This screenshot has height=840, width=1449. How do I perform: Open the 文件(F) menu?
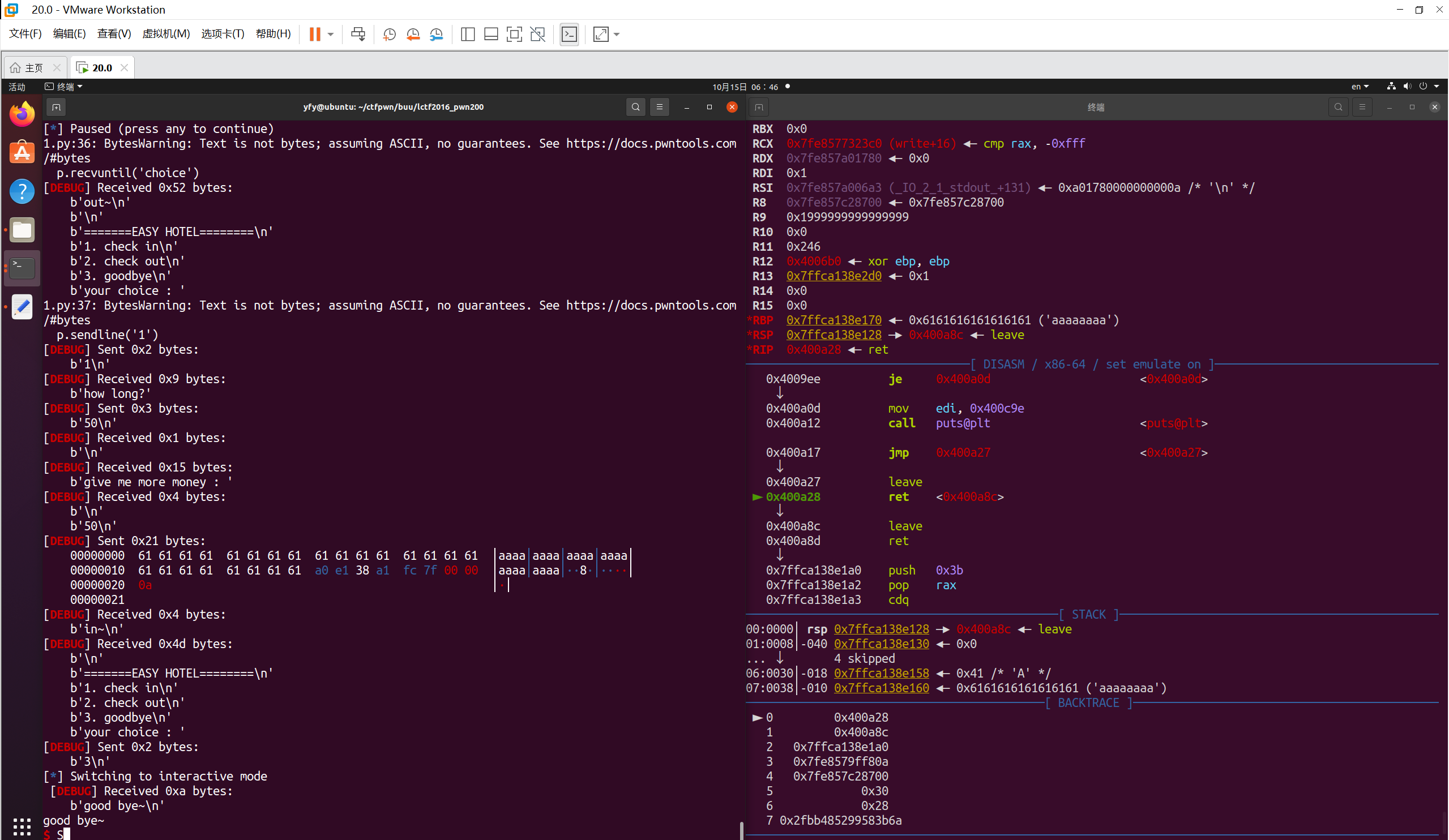pos(25,34)
